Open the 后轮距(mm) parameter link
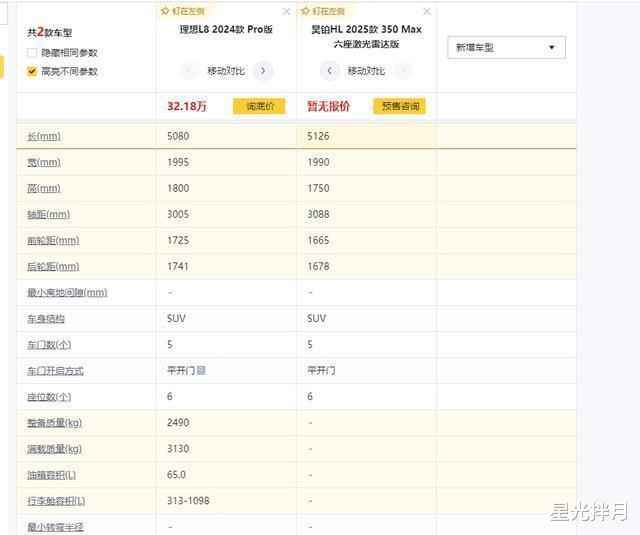 click(53, 267)
